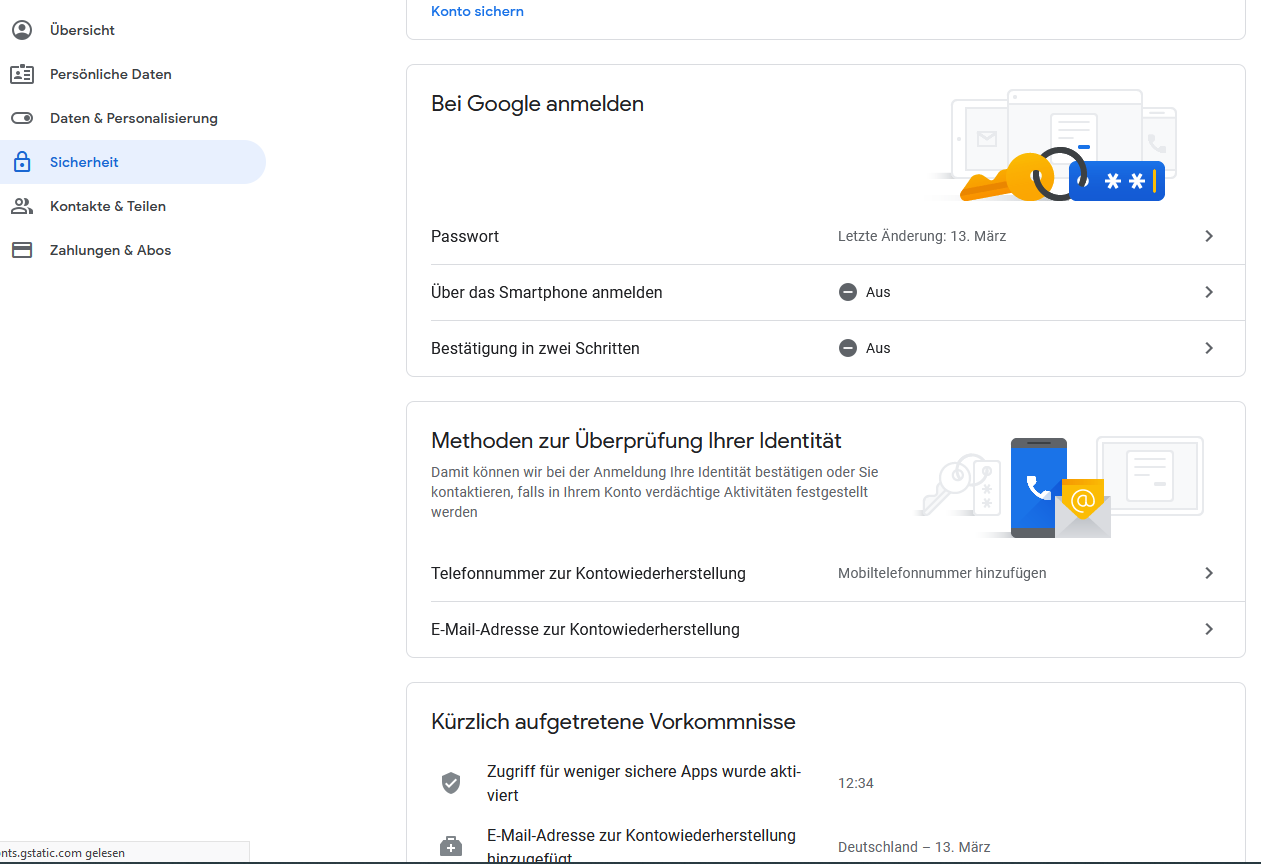Viewport: 1261px width, 864px height.
Task: Click the Persönliche Daten ID card icon
Action: [x=22, y=74]
